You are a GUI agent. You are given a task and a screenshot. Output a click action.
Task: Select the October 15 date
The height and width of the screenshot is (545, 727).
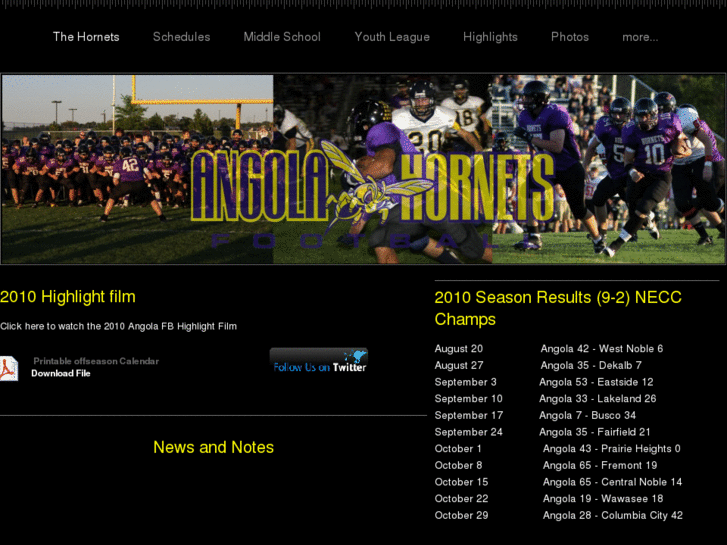pyautogui.click(x=461, y=482)
